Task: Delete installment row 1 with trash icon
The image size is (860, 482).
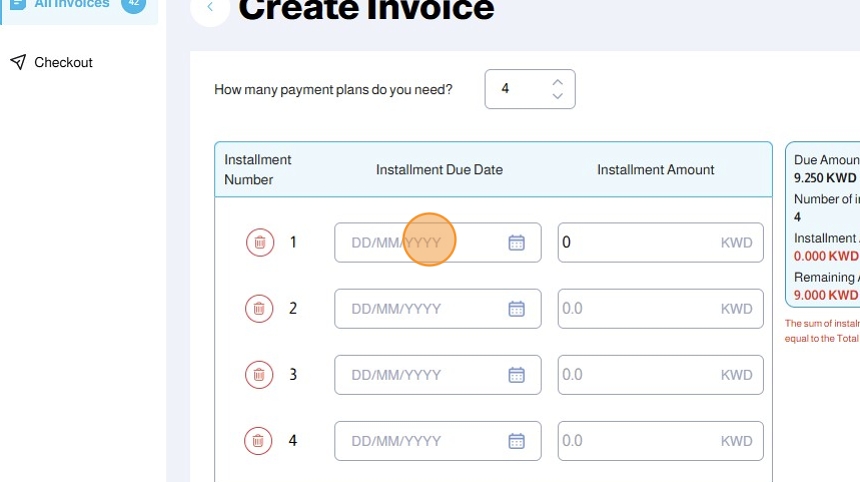Action: (x=259, y=242)
